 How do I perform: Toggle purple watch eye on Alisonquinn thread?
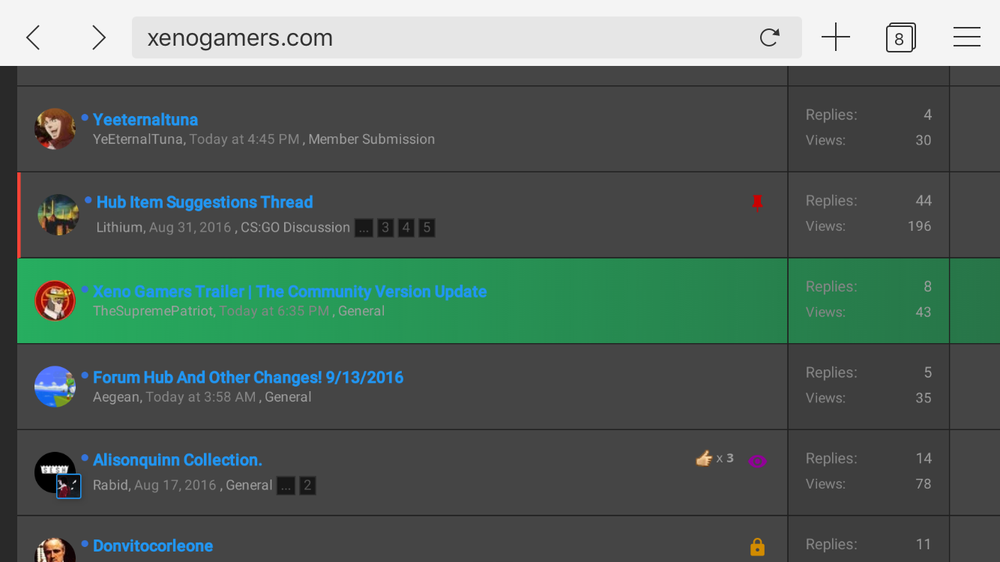[x=757, y=461]
